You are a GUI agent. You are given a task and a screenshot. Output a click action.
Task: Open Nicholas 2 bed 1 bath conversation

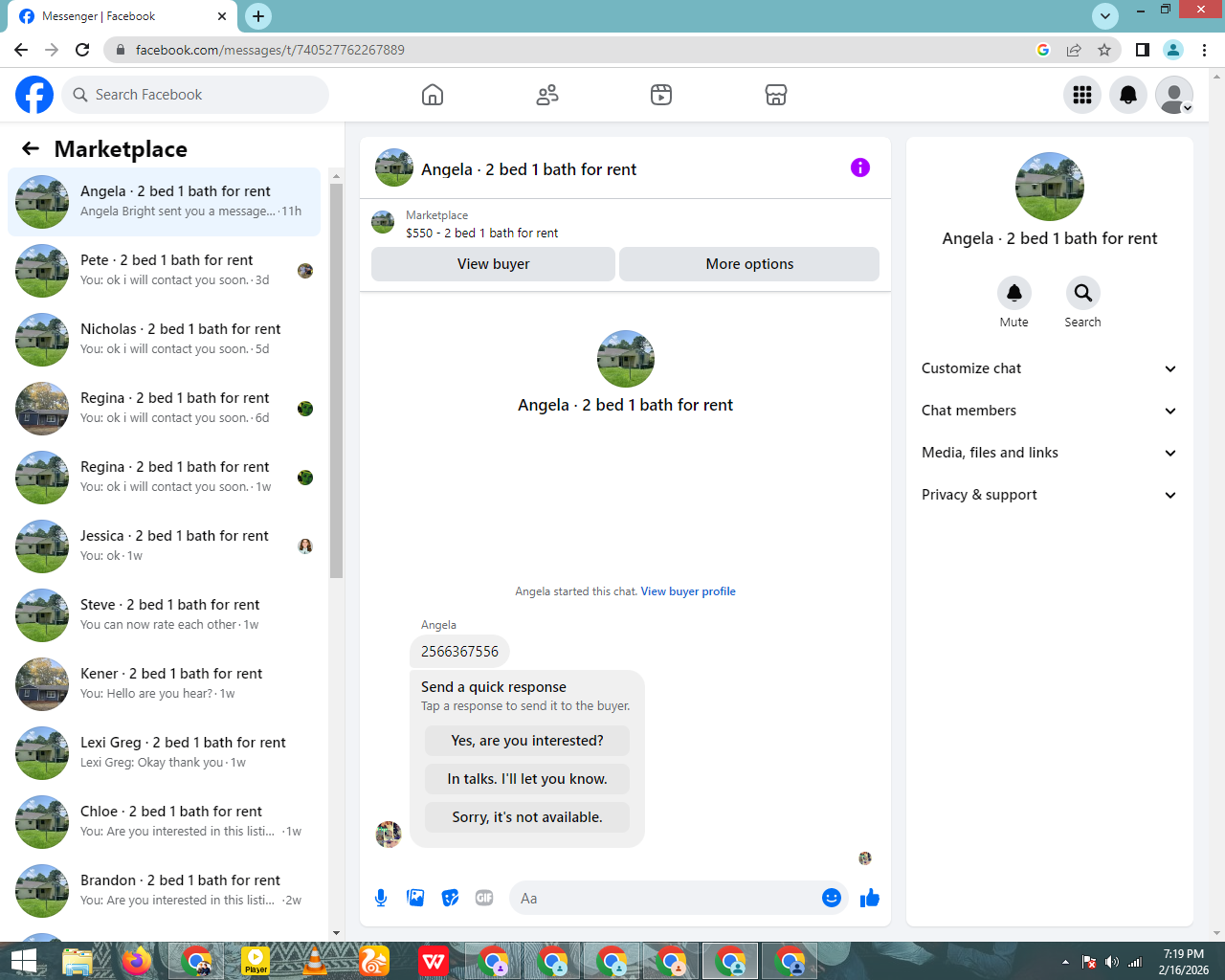[164, 339]
